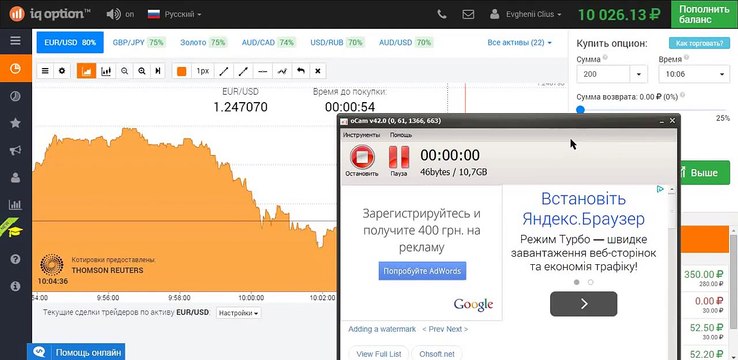This screenshot has height=360, width=738.
Task: Open the bar chart statistics icon in sidebar
Action: (16, 205)
